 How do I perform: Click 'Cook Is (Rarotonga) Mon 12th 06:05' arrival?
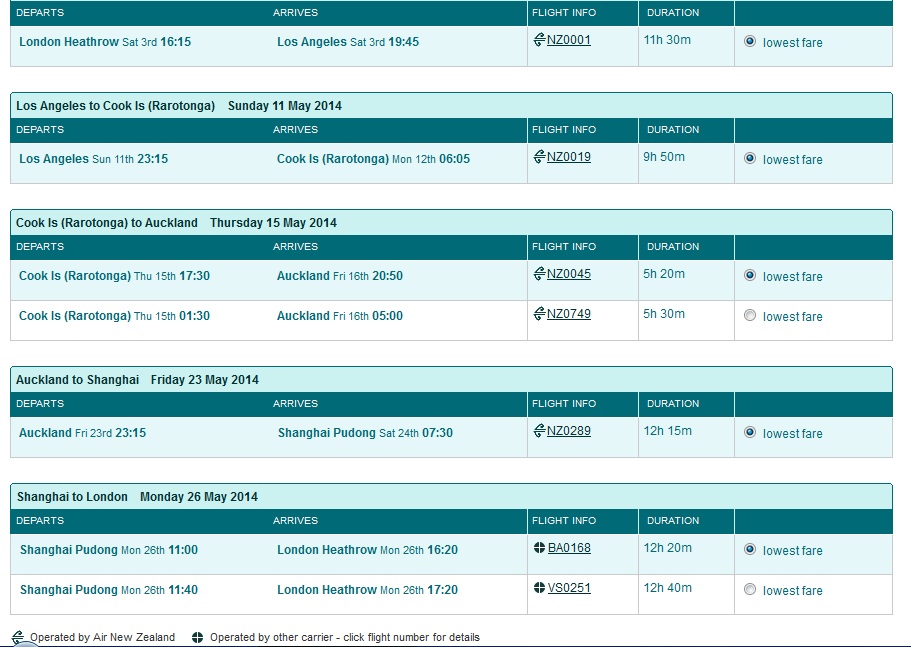pos(374,159)
